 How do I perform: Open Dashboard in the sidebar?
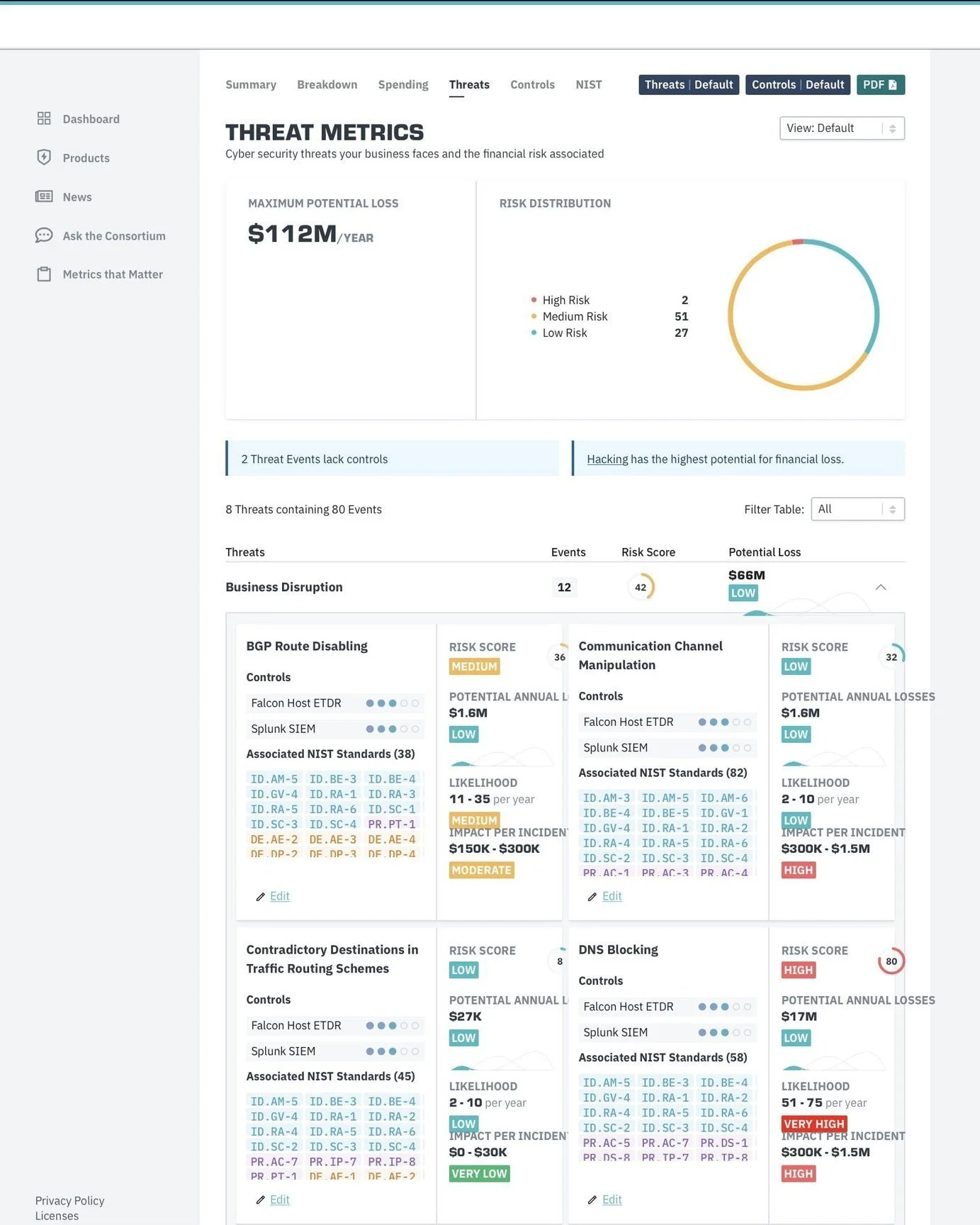tap(91, 118)
